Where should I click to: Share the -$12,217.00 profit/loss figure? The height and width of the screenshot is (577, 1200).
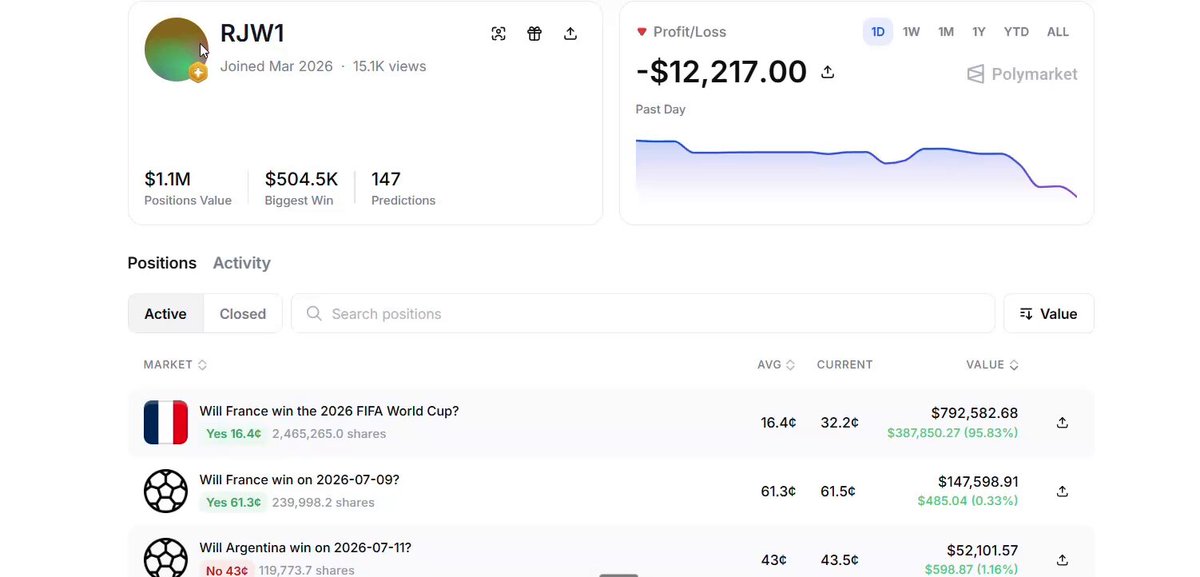click(827, 72)
